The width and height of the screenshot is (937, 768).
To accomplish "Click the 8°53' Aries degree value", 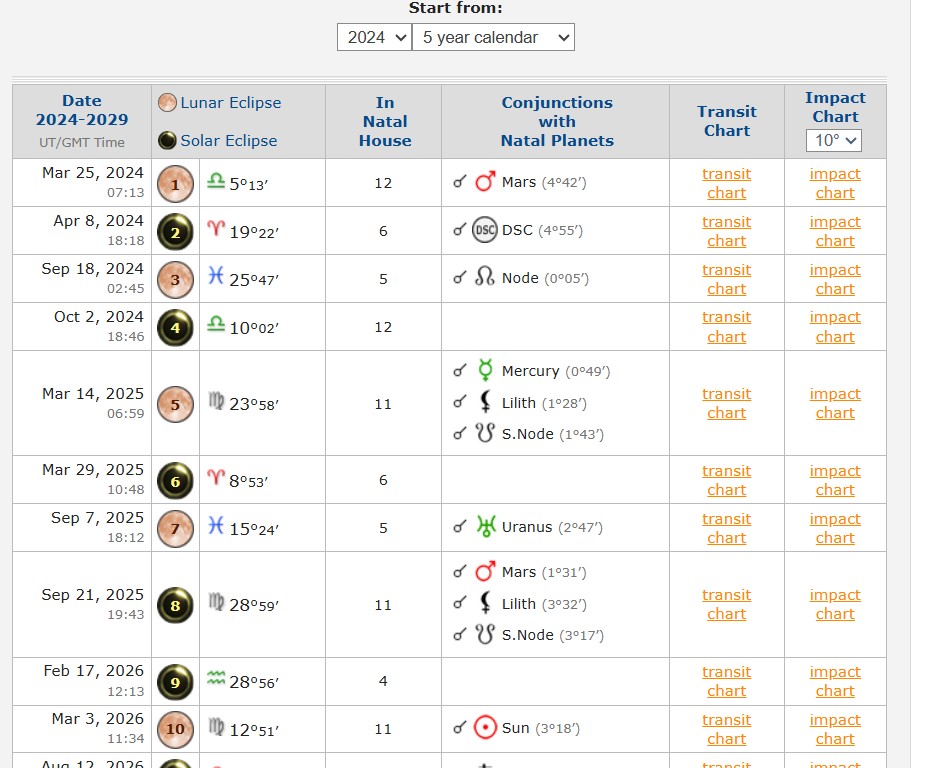I will 249,481.
